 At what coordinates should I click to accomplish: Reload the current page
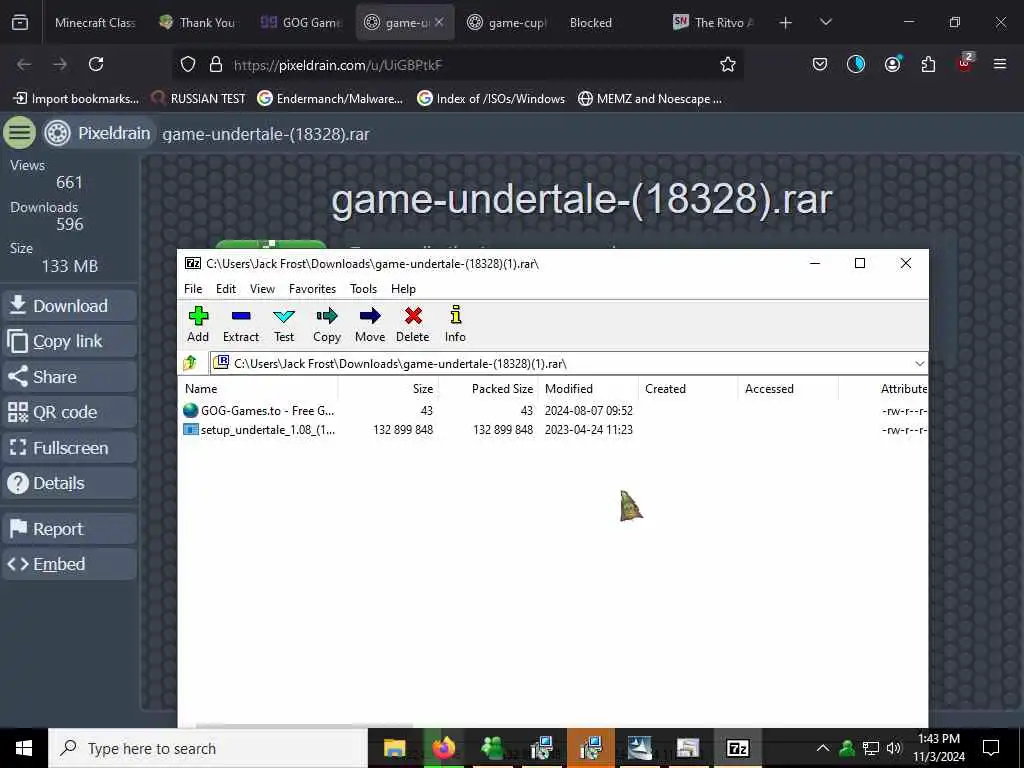[x=96, y=64]
